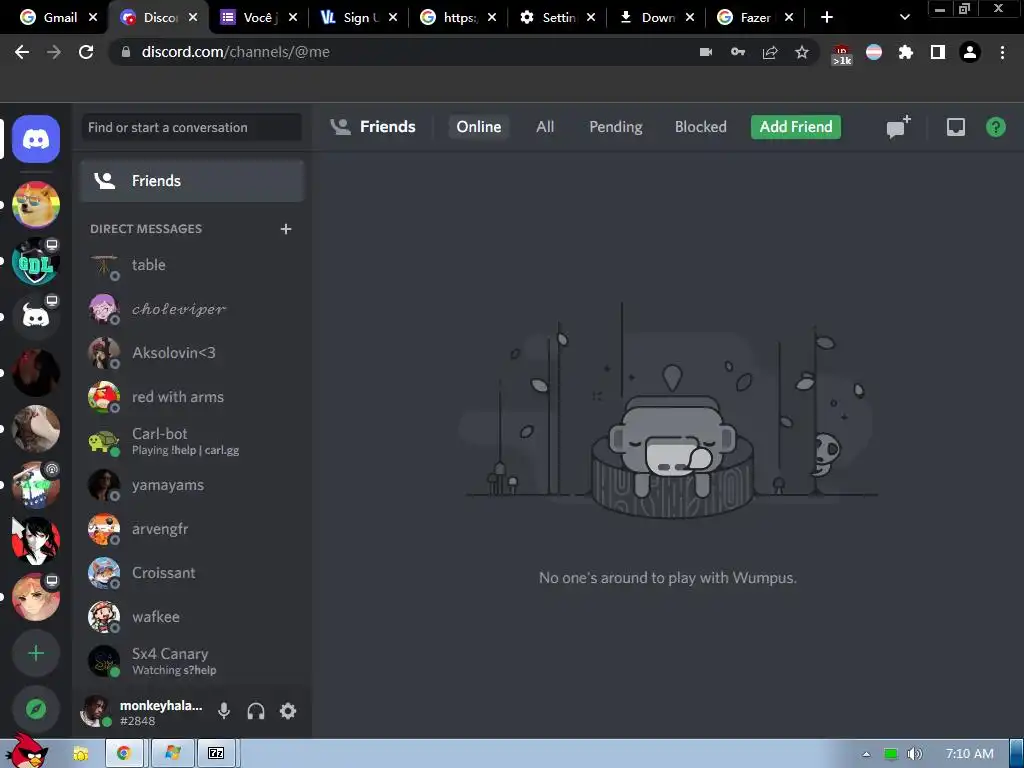The image size is (1024, 768).
Task: Go back in browser history
Action: pos(22,52)
